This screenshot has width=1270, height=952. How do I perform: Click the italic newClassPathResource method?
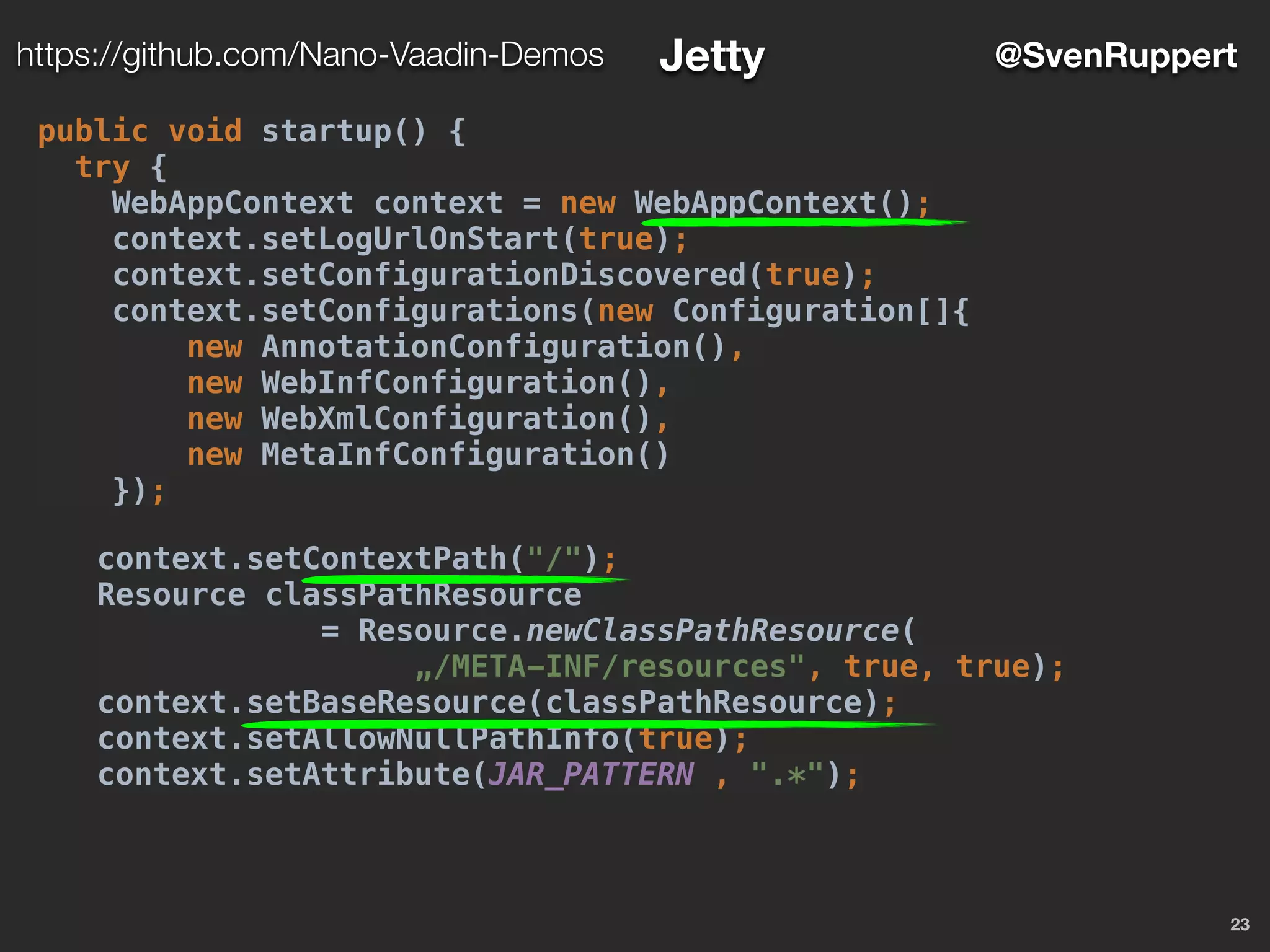pyautogui.click(x=712, y=631)
